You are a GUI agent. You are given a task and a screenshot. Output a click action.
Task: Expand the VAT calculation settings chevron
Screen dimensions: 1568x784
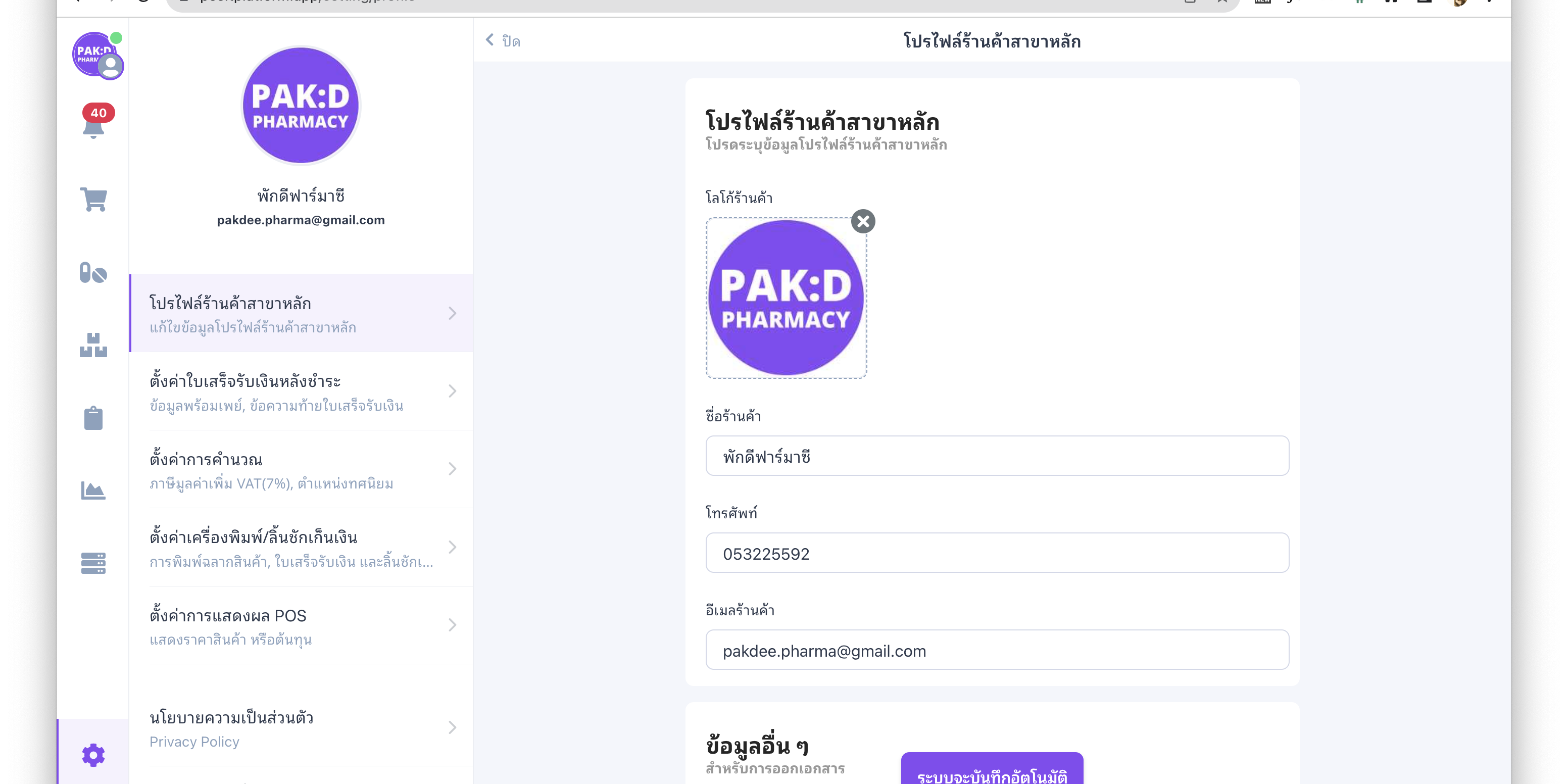pyautogui.click(x=452, y=469)
